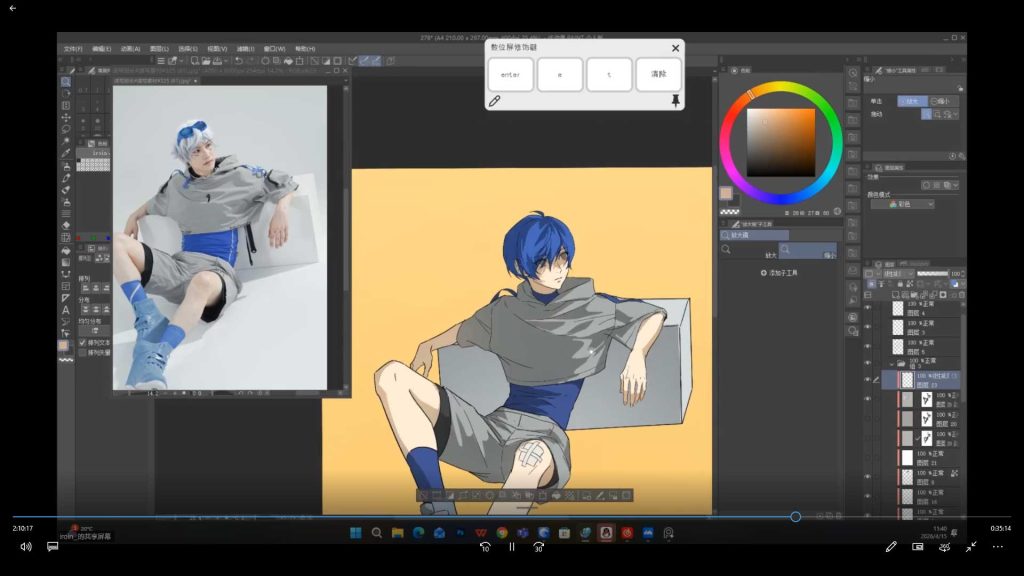Toggle visibility of layer 图层 23

(x=868, y=380)
